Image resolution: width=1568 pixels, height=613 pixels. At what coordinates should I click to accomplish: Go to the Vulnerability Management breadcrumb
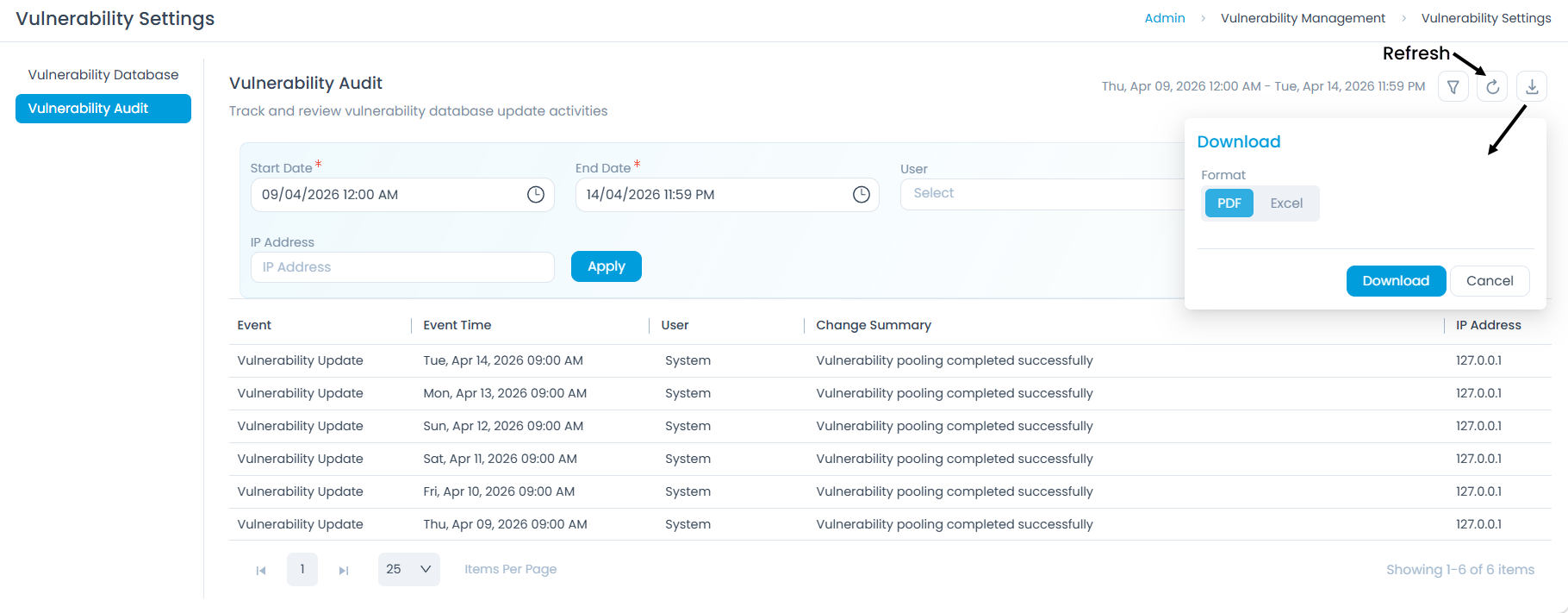[1303, 18]
